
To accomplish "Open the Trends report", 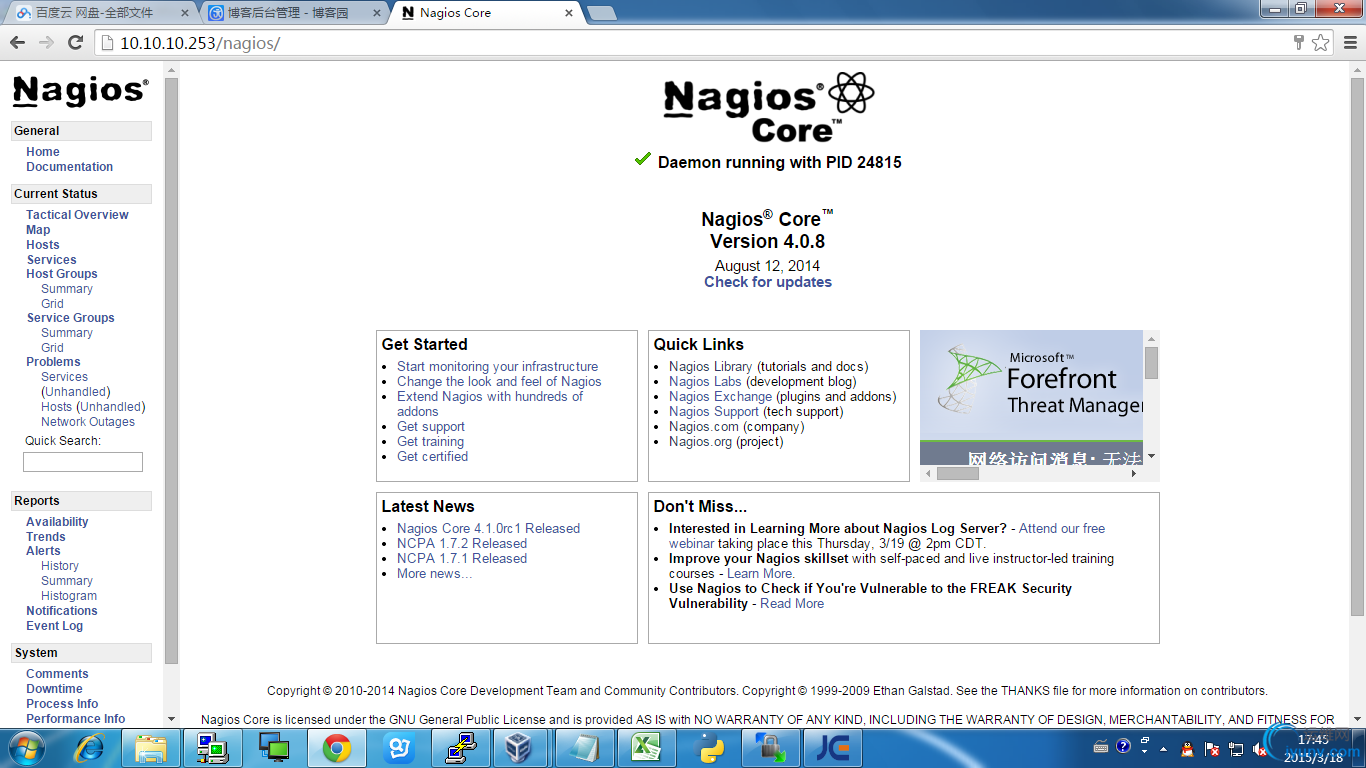I will [46, 537].
